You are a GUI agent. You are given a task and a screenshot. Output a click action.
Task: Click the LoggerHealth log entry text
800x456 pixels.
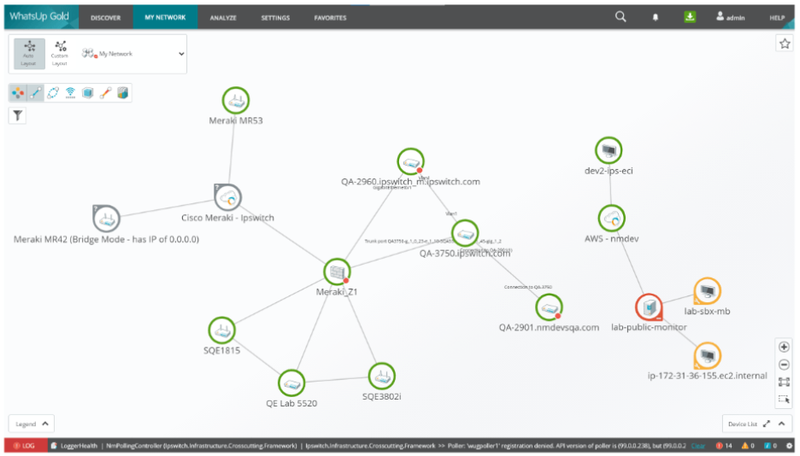pyautogui.click(x=79, y=446)
